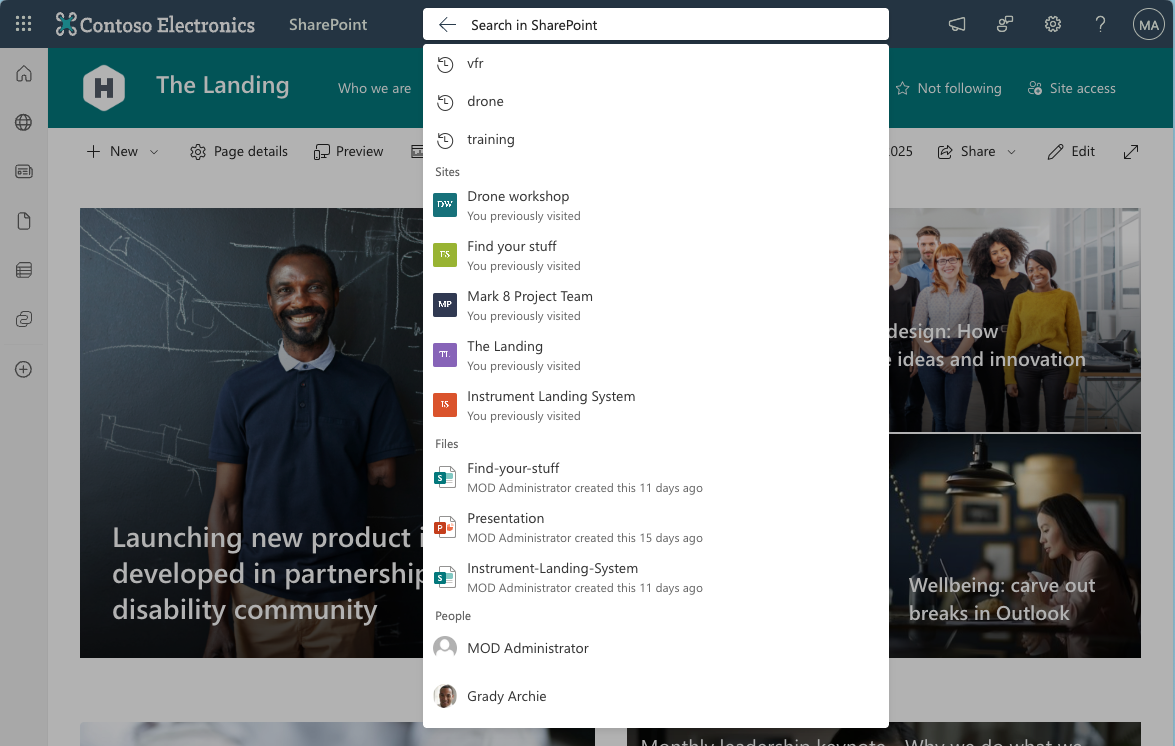Click the Edit page button

[1071, 152]
